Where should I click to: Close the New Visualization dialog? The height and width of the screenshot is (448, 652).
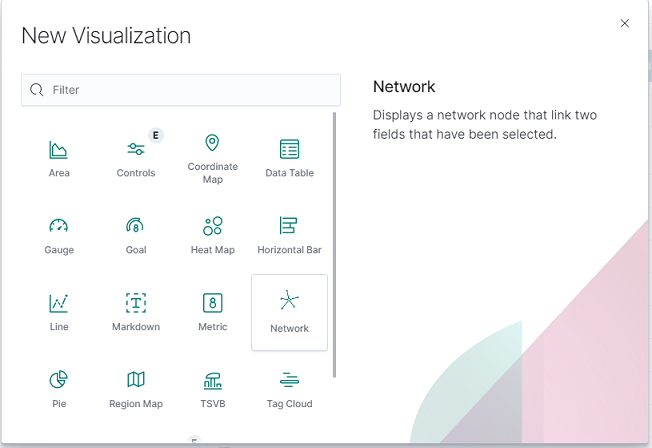pos(625,23)
